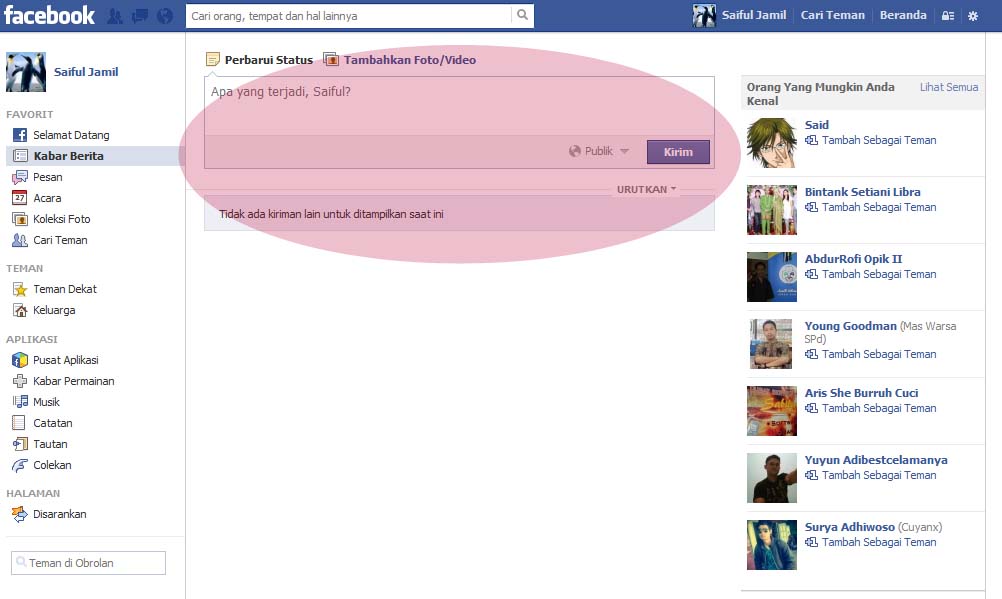This screenshot has height=599, width=1002.
Task: Click the Pesan messages icon
Action: pos(20,177)
